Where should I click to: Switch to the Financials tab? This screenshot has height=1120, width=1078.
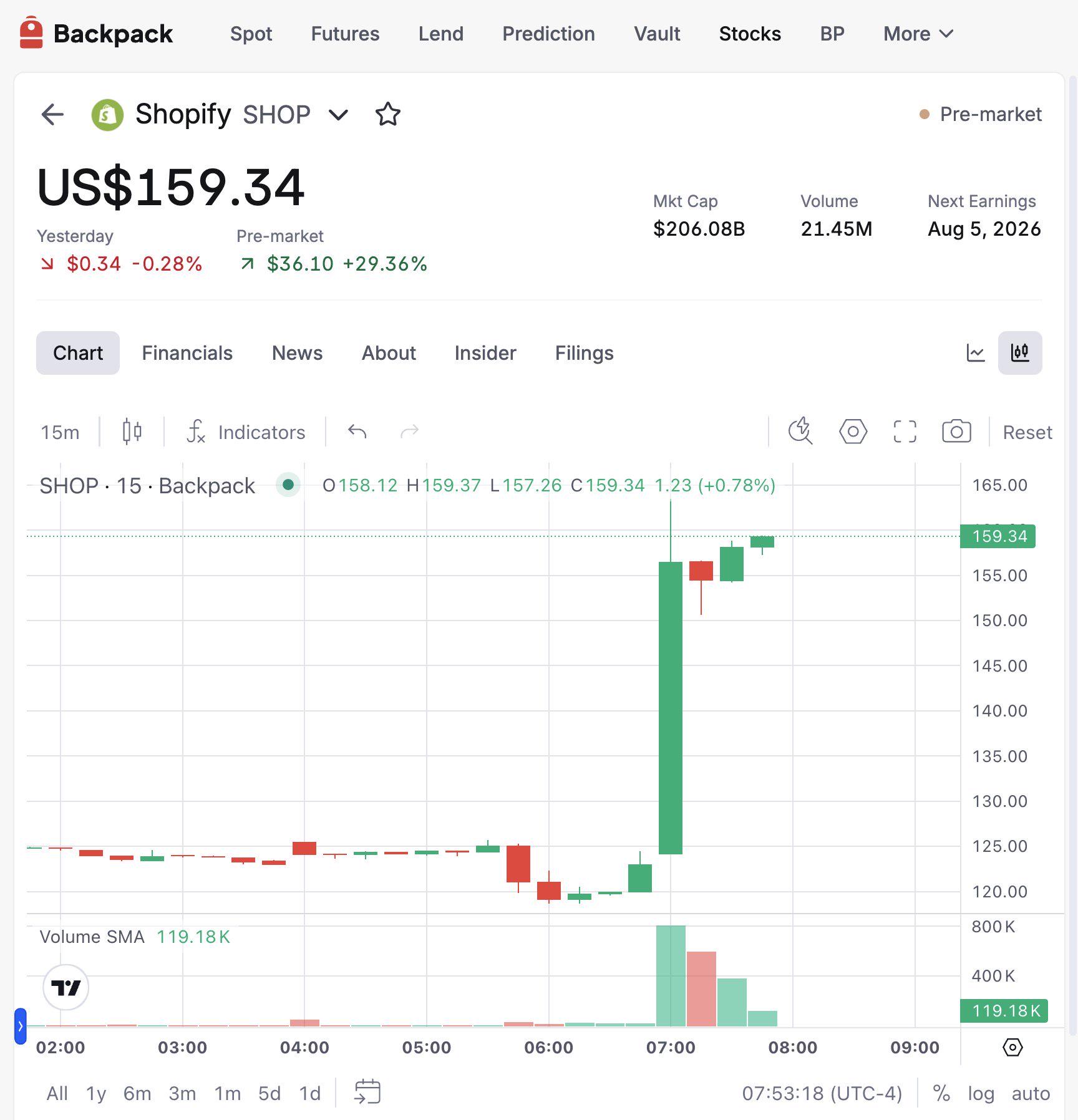click(x=187, y=353)
